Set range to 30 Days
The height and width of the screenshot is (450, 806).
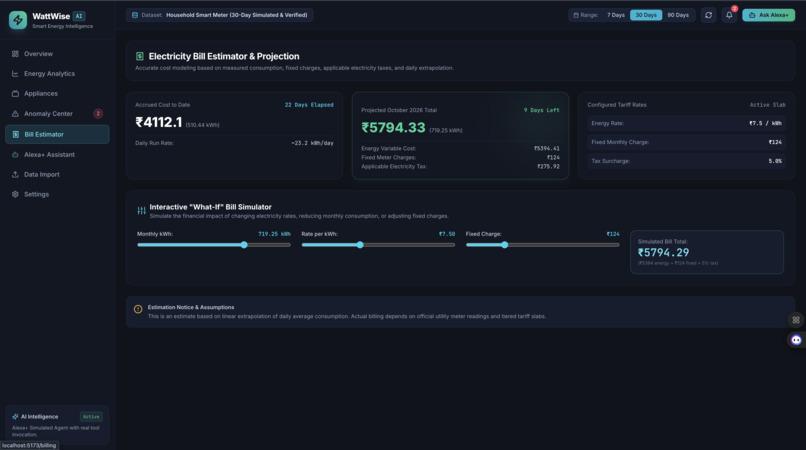(646, 15)
